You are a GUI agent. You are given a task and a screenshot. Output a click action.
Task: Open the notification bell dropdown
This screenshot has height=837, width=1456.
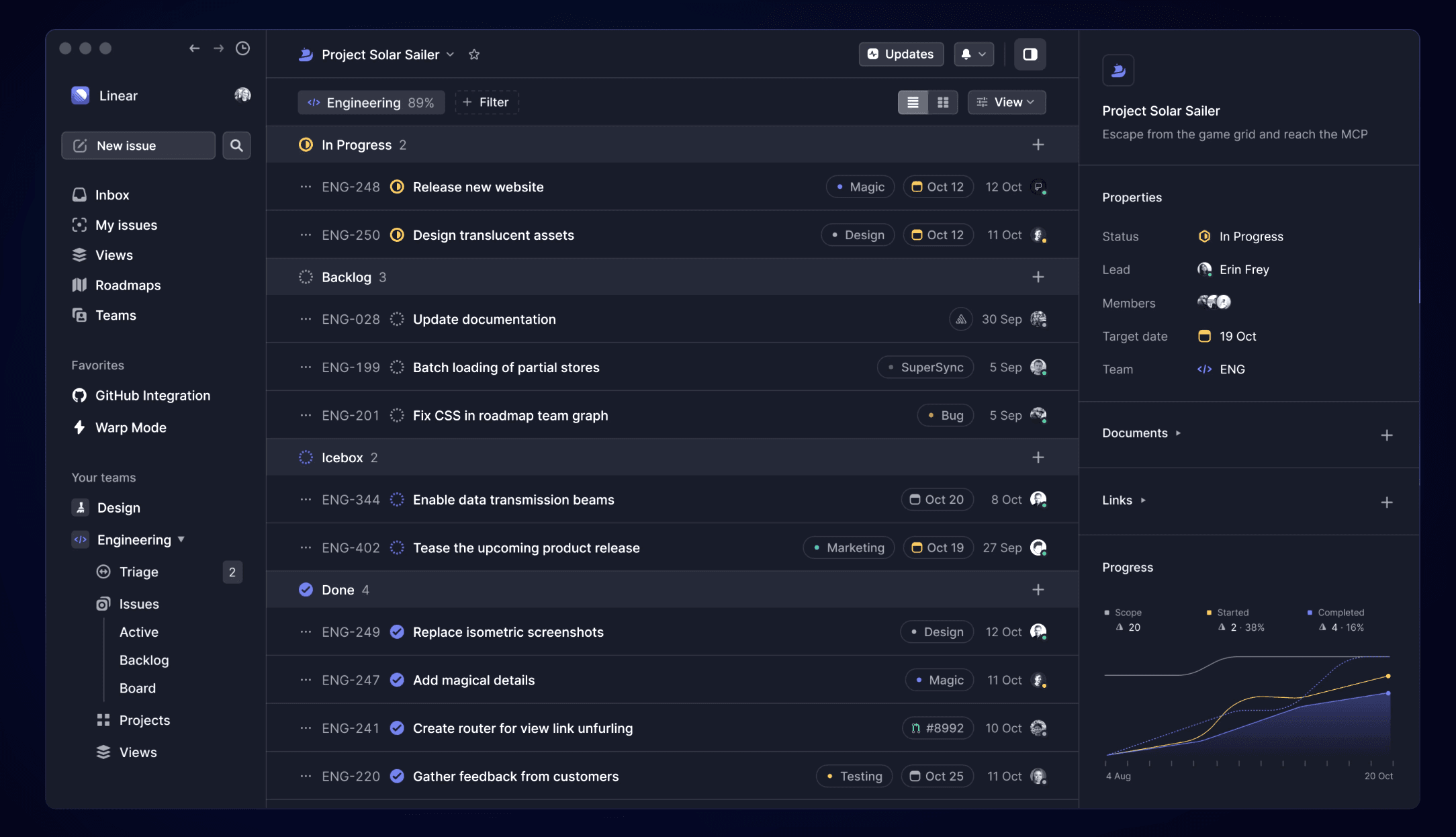pyautogui.click(x=973, y=54)
